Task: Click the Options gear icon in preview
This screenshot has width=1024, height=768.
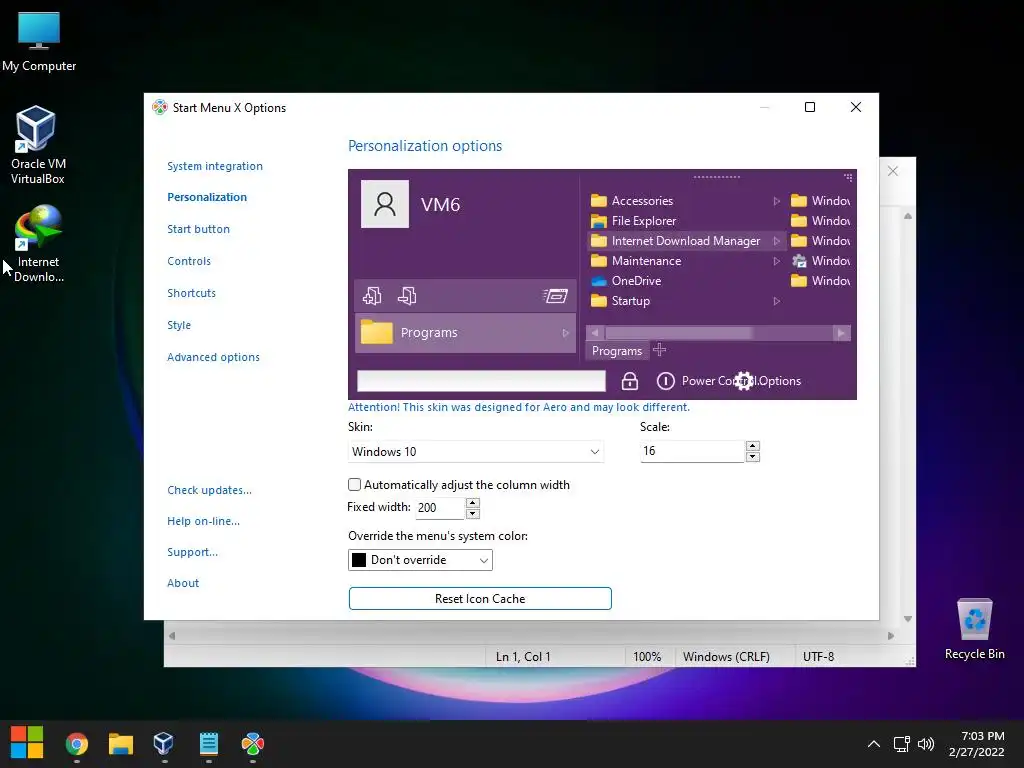Action: [744, 381]
